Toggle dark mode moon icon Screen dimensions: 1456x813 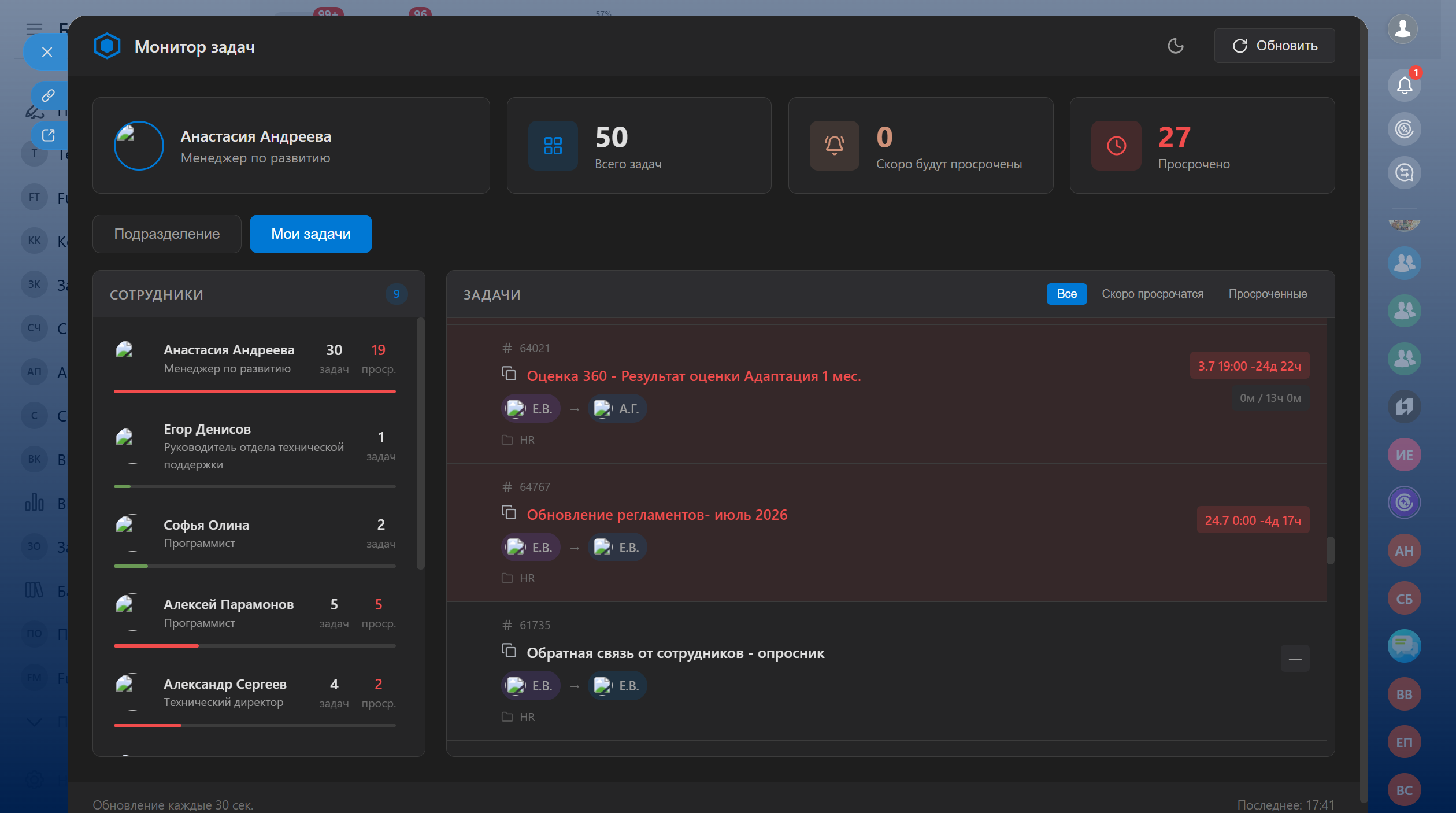pos(1175,46)
